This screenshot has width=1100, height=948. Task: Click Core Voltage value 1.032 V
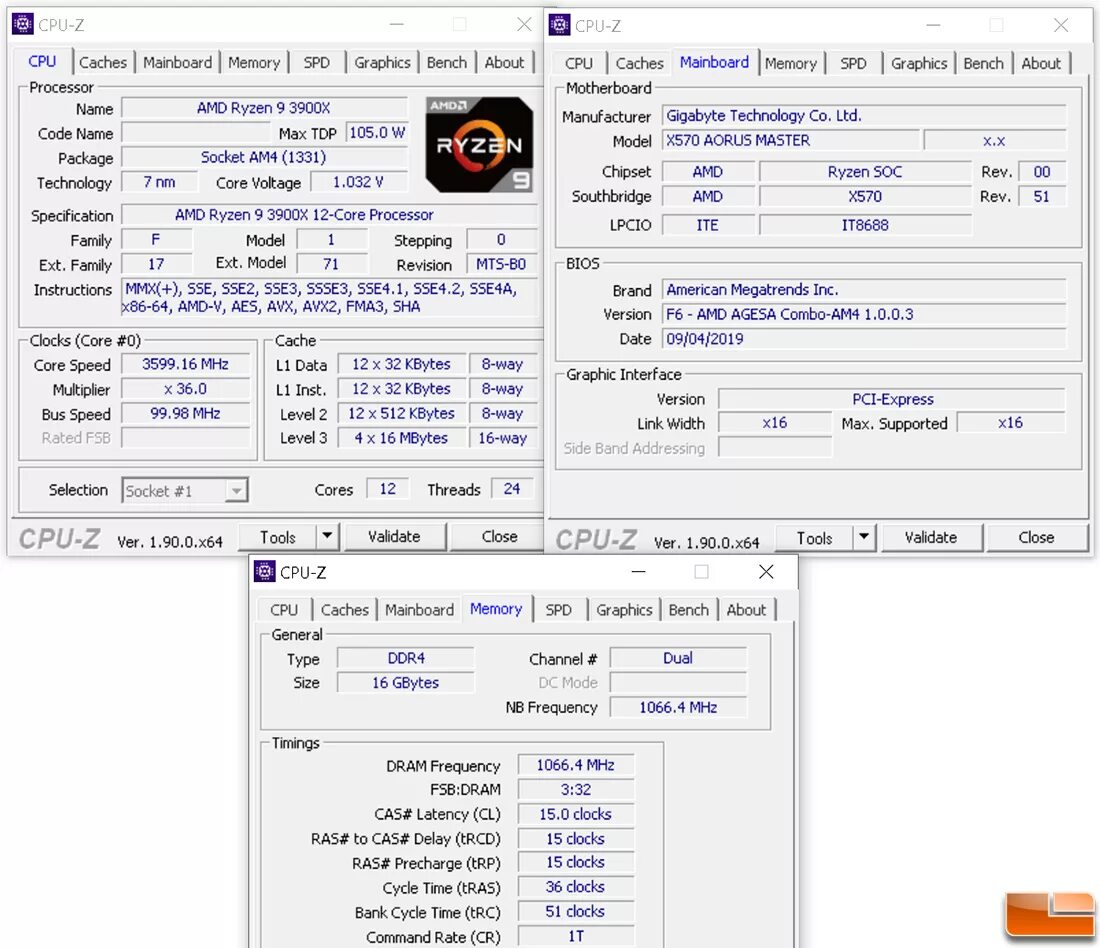(x=358, y=182)
